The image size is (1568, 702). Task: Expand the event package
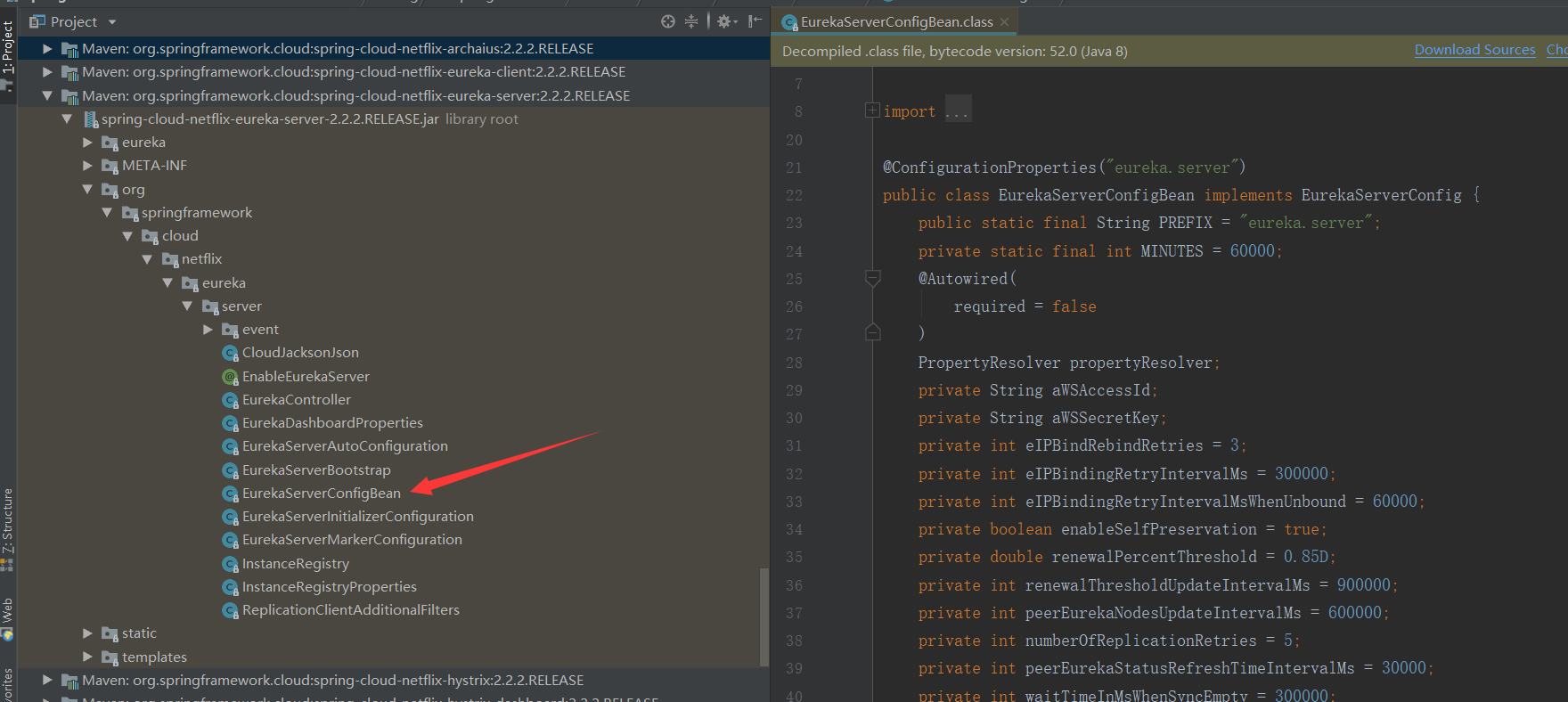(x=208, y=329)
